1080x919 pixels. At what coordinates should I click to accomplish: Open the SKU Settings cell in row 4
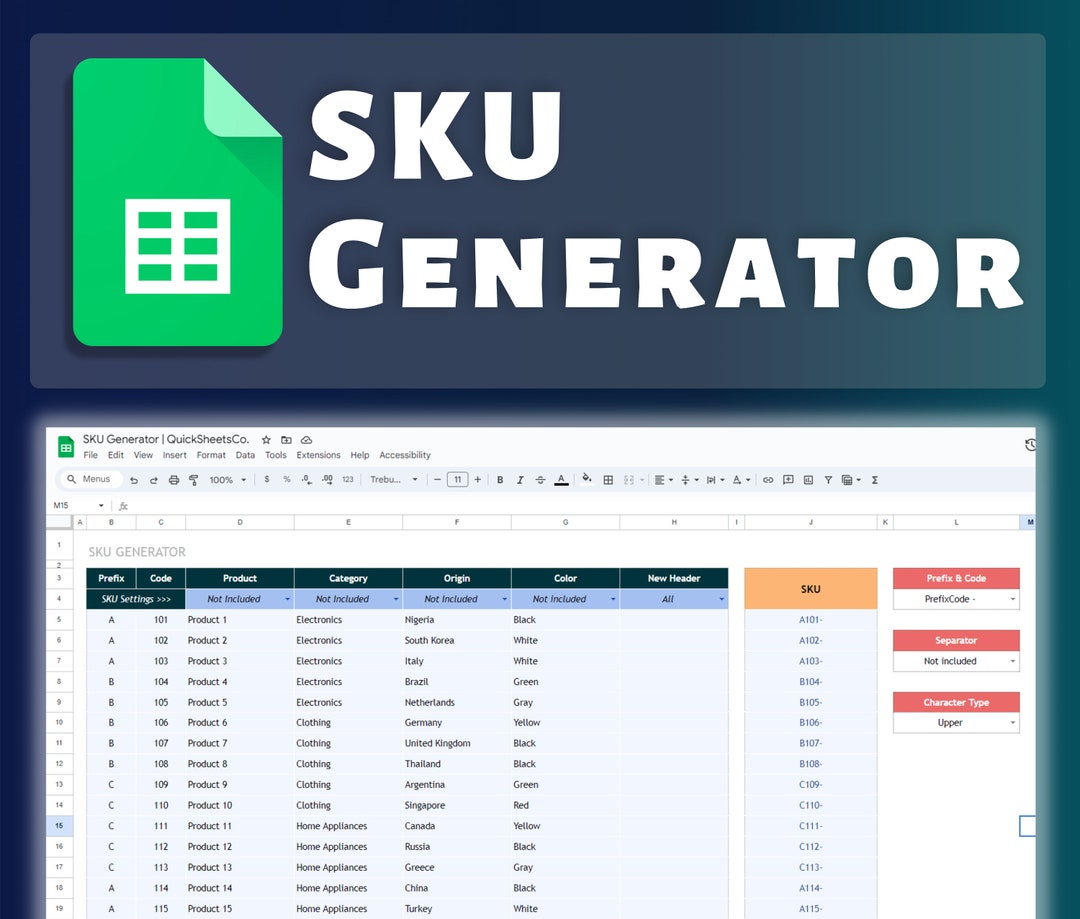pos(133,598)
